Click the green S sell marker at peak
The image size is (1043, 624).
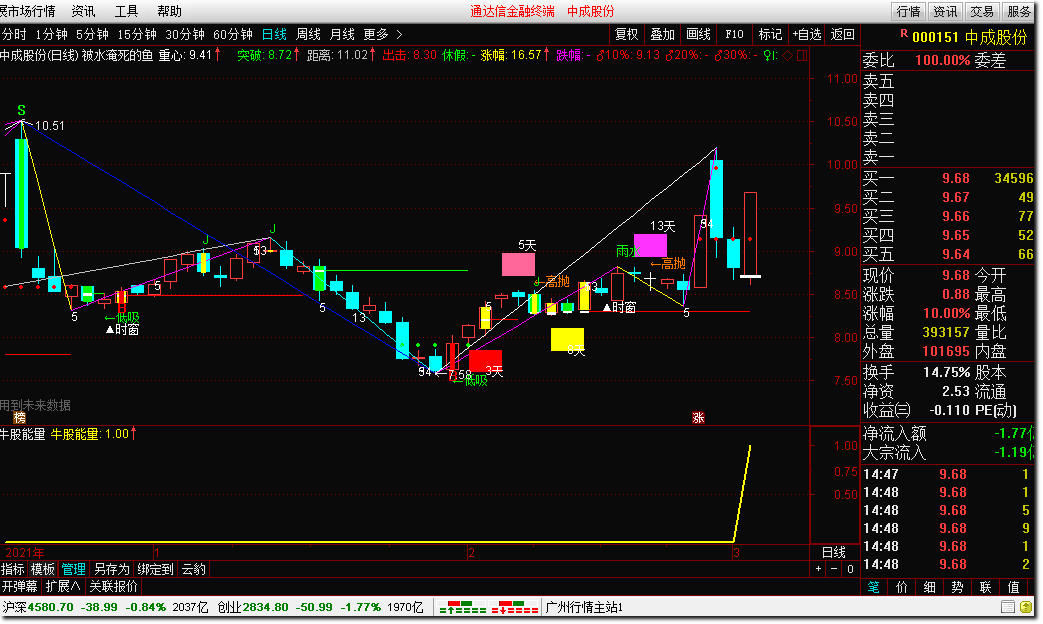pyautogui.click(x=21, y=110)
